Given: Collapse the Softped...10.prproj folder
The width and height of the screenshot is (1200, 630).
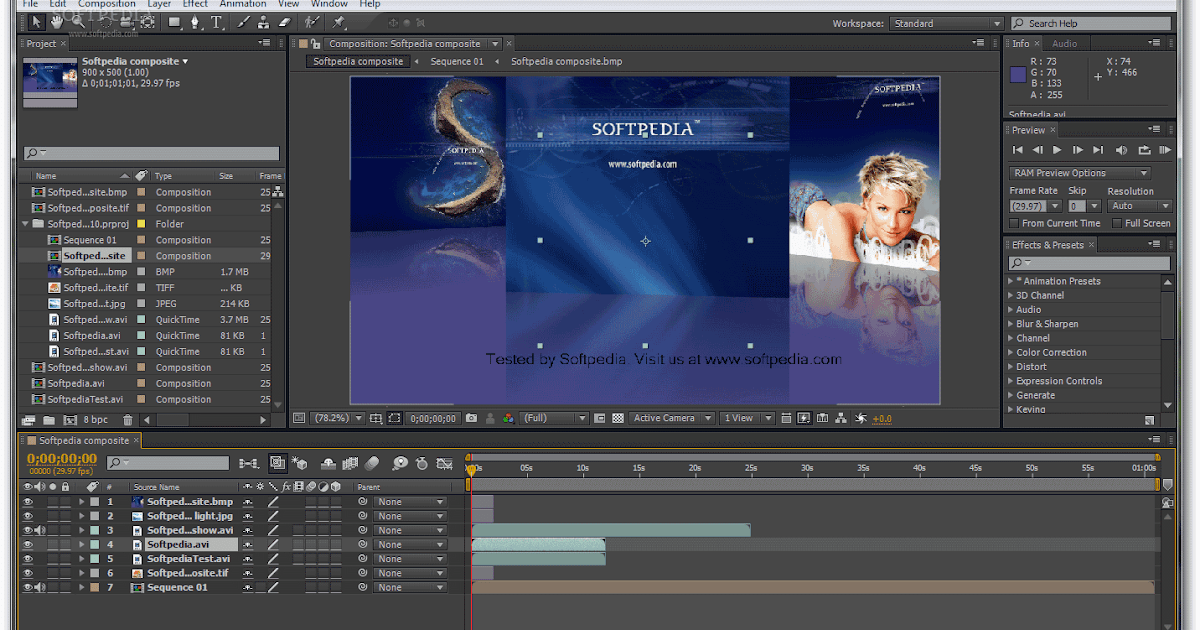Looking at the screenshot, I should [x=25, y=224].
